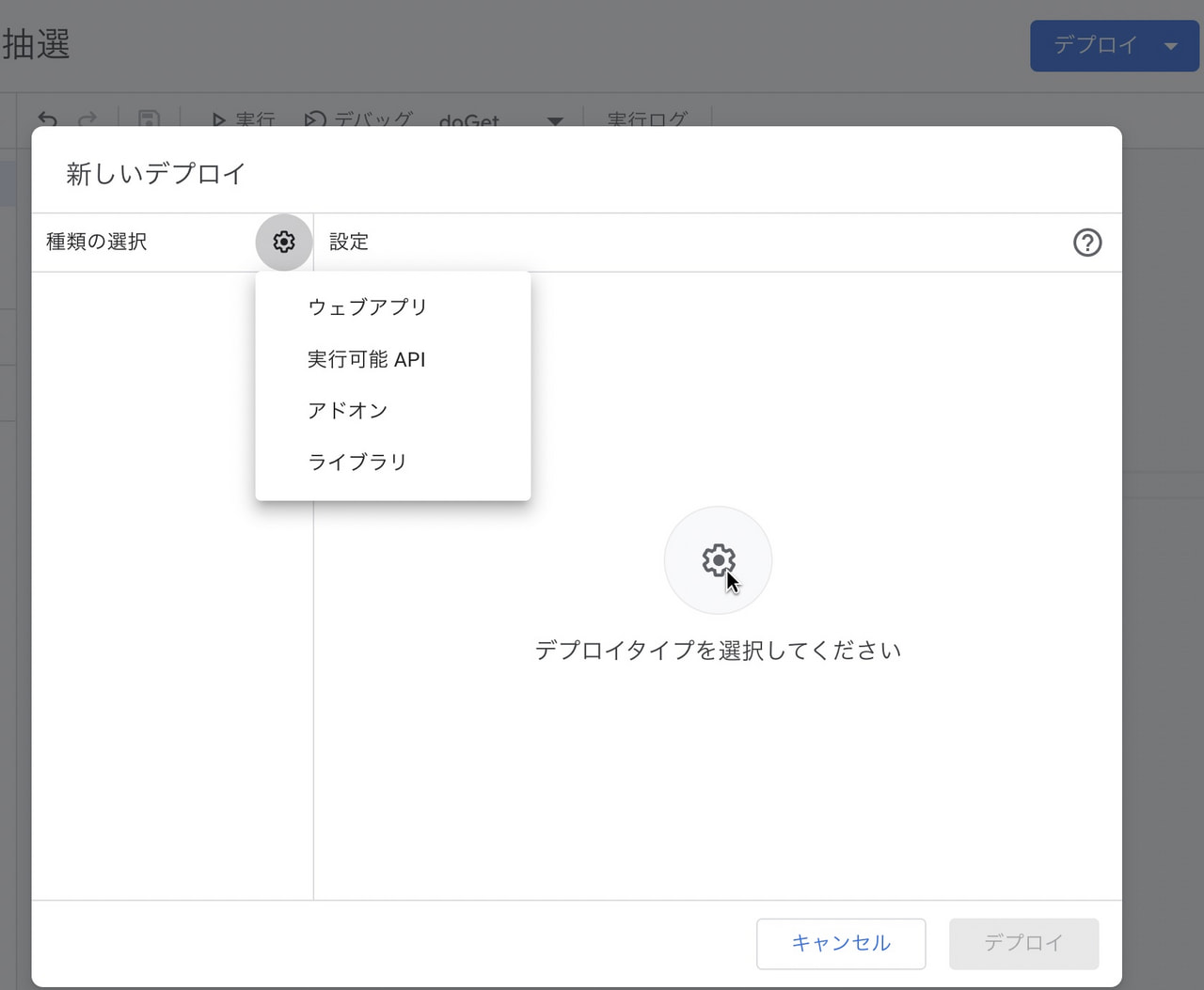The height and width of the screenshot is (990, 1204).
Task: Select ウェブアプリ from the deploy type menu
Action: point(367,307)
